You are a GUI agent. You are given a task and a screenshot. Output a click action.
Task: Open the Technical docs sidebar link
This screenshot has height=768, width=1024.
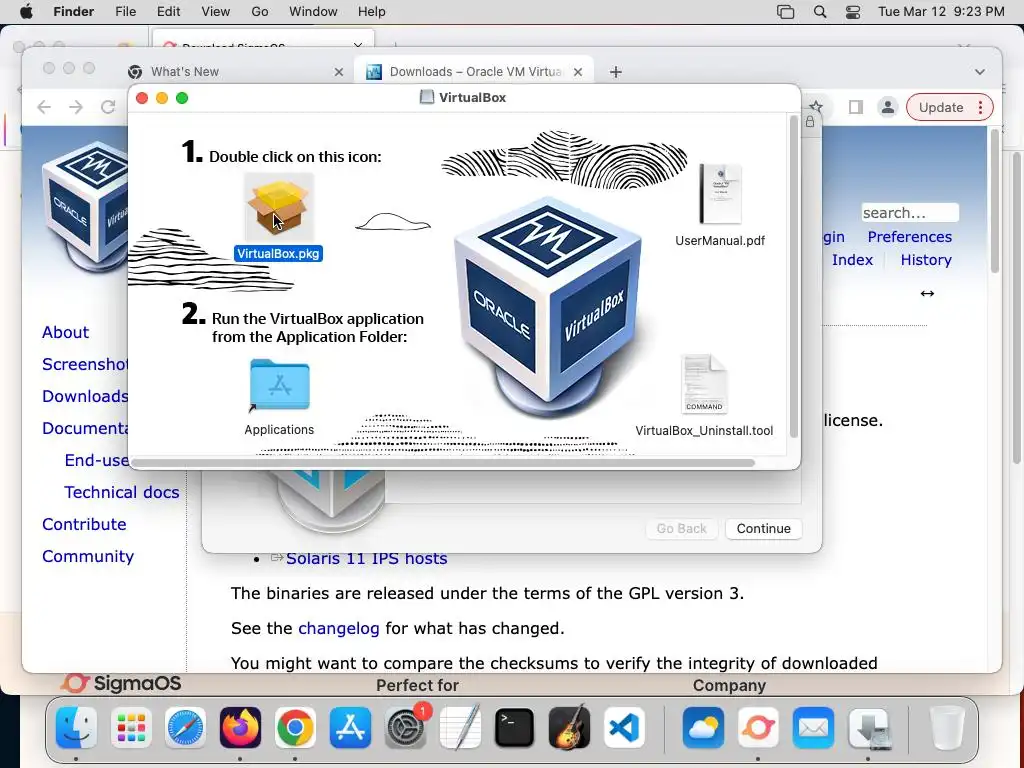tap(121, 492)
